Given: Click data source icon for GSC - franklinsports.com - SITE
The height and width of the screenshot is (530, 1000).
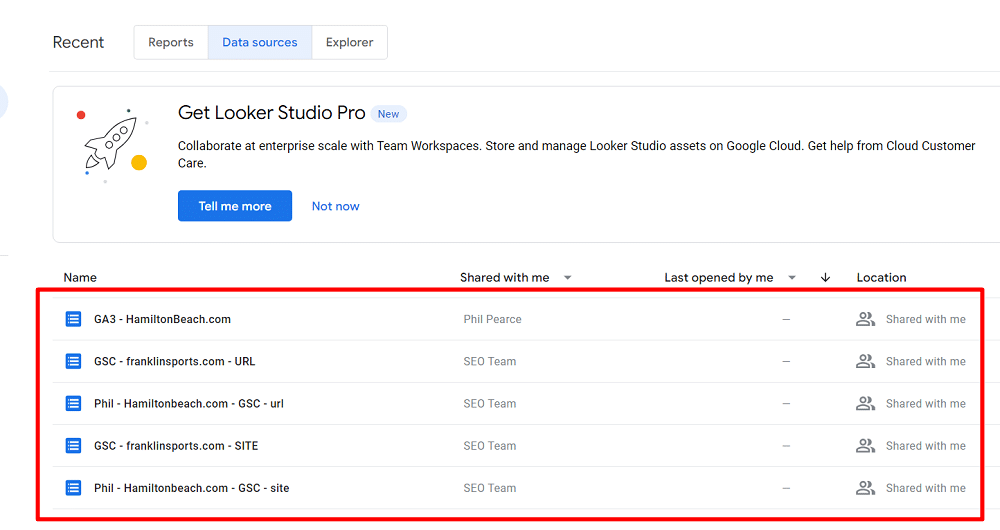Looking at the screenshot, I should coord(73,445).
